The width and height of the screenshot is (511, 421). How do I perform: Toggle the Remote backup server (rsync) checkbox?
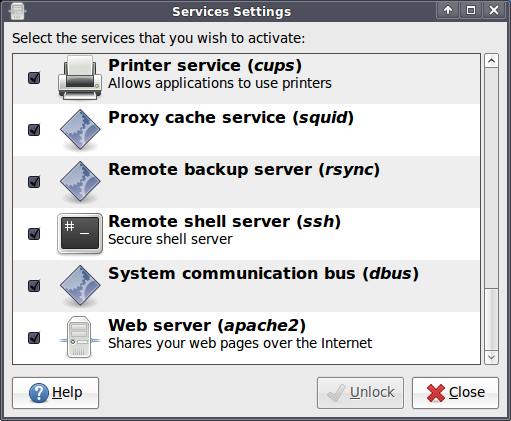point(34,182)
